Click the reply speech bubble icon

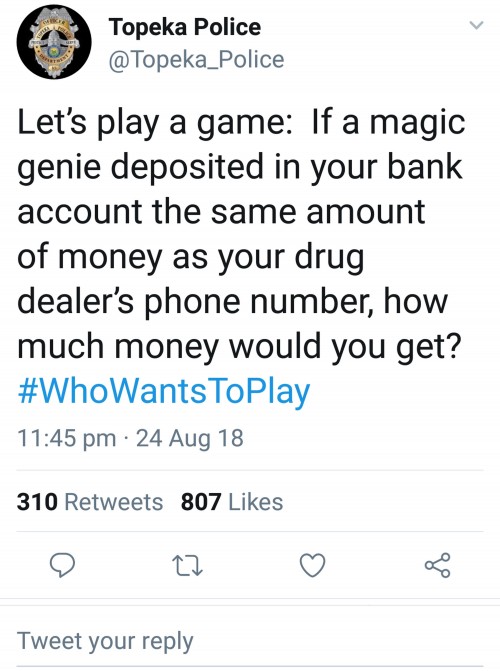pos(63,565)
